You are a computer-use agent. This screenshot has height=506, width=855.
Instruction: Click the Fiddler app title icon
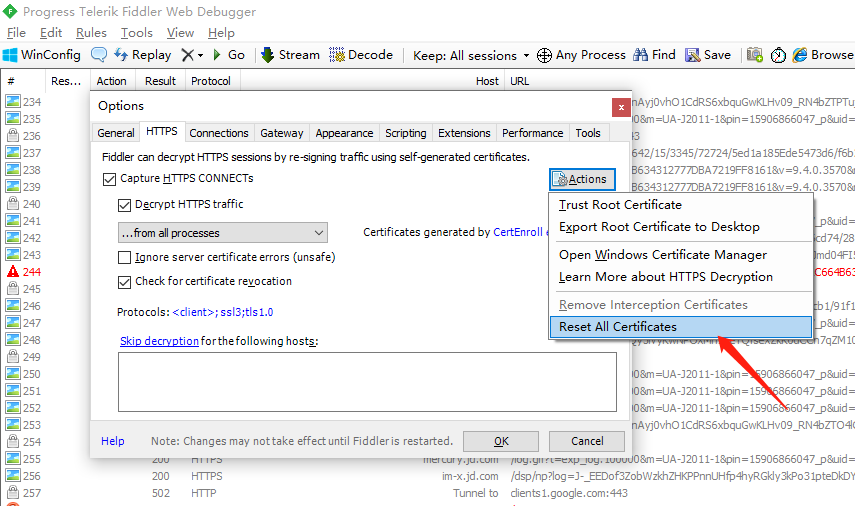(x=10, y=11)
